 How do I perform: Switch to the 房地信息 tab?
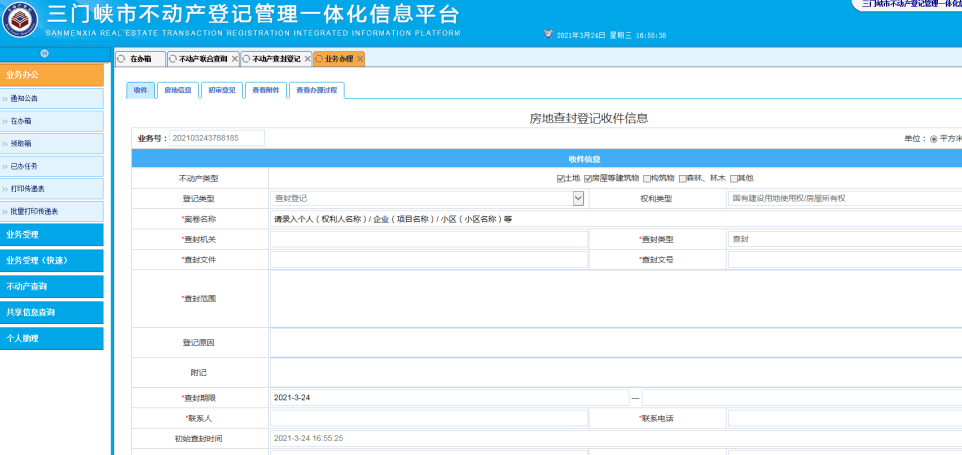(x=177, y=90)
